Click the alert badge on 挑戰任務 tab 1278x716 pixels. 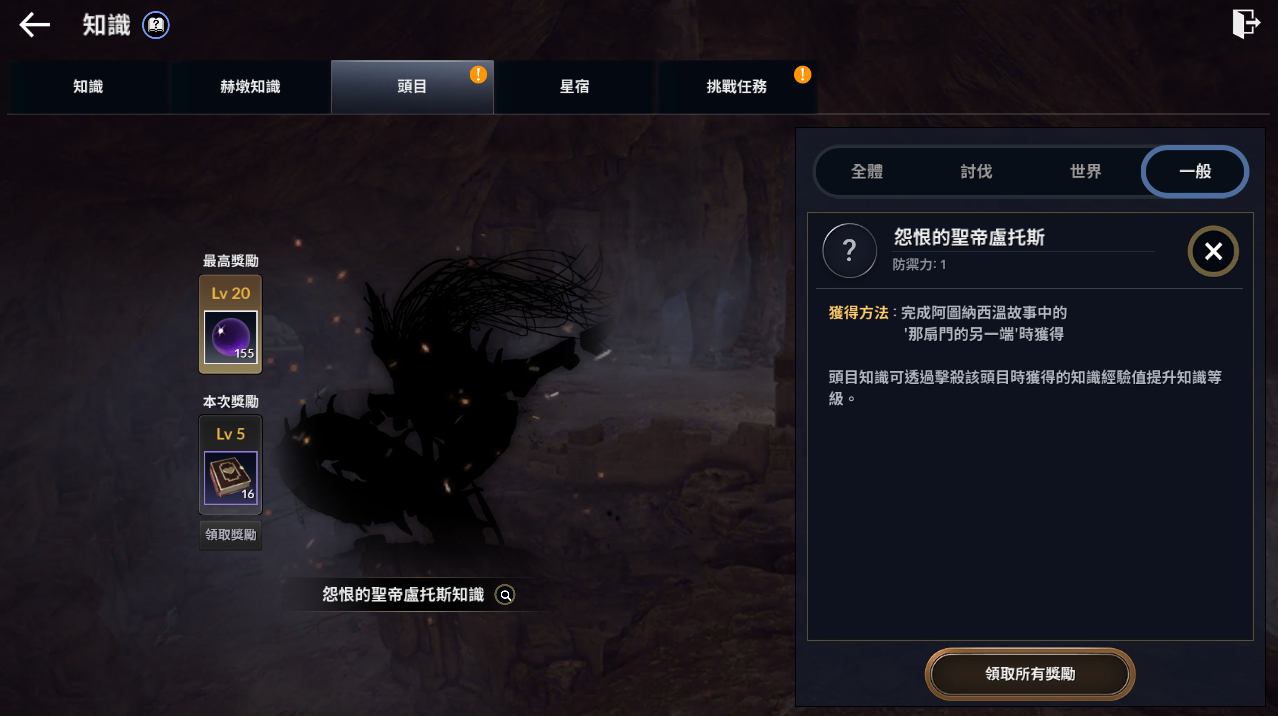tap(802, 74)
